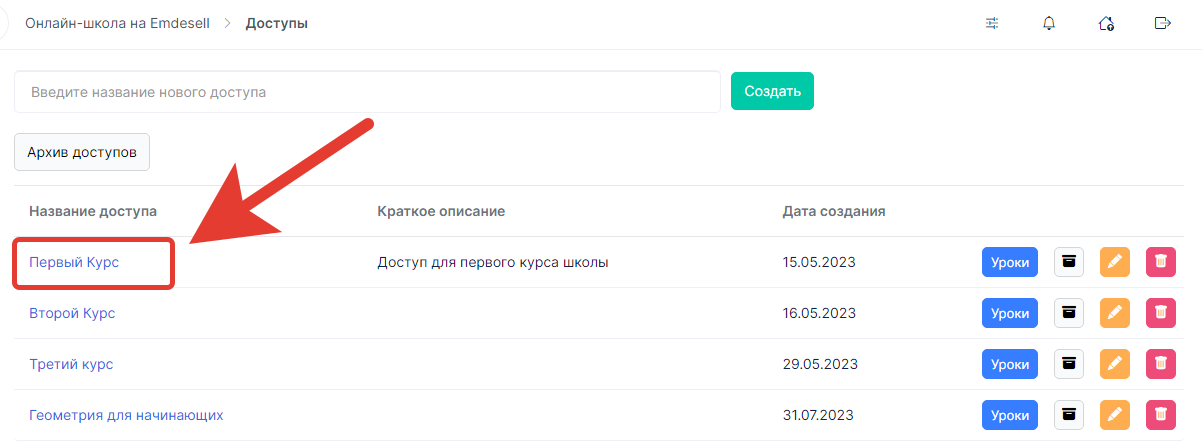Image resolution: width=1202 pixels, height=441 pixels.
Task: Delete the Первый Курс access
Action: click(1161, 262)
